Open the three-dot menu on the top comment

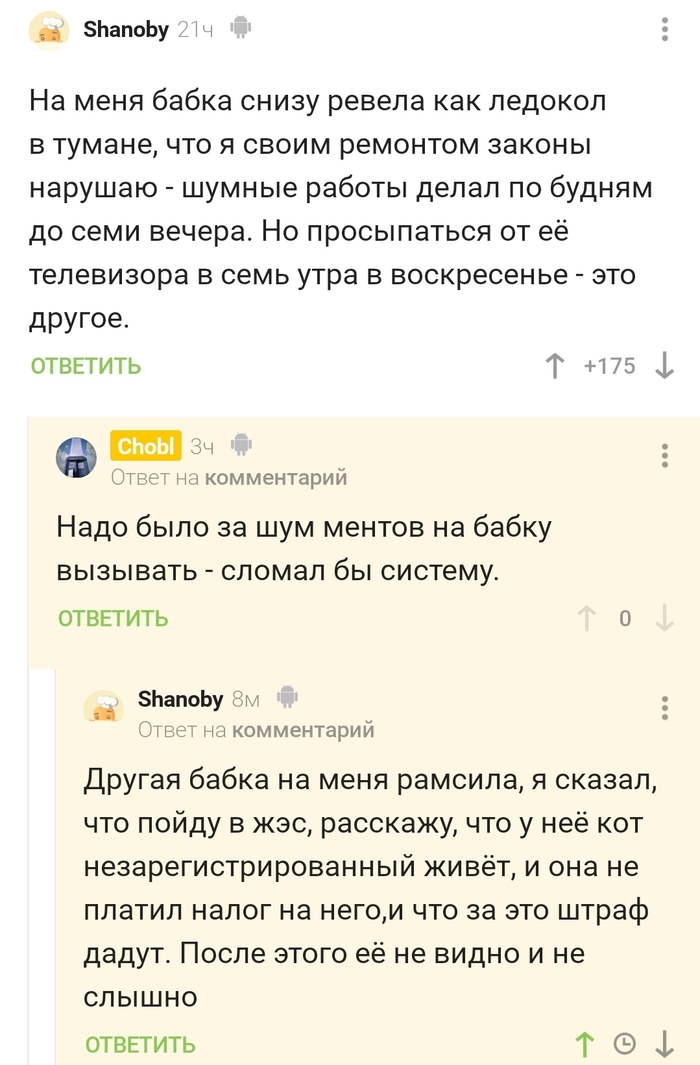point(663,27)
